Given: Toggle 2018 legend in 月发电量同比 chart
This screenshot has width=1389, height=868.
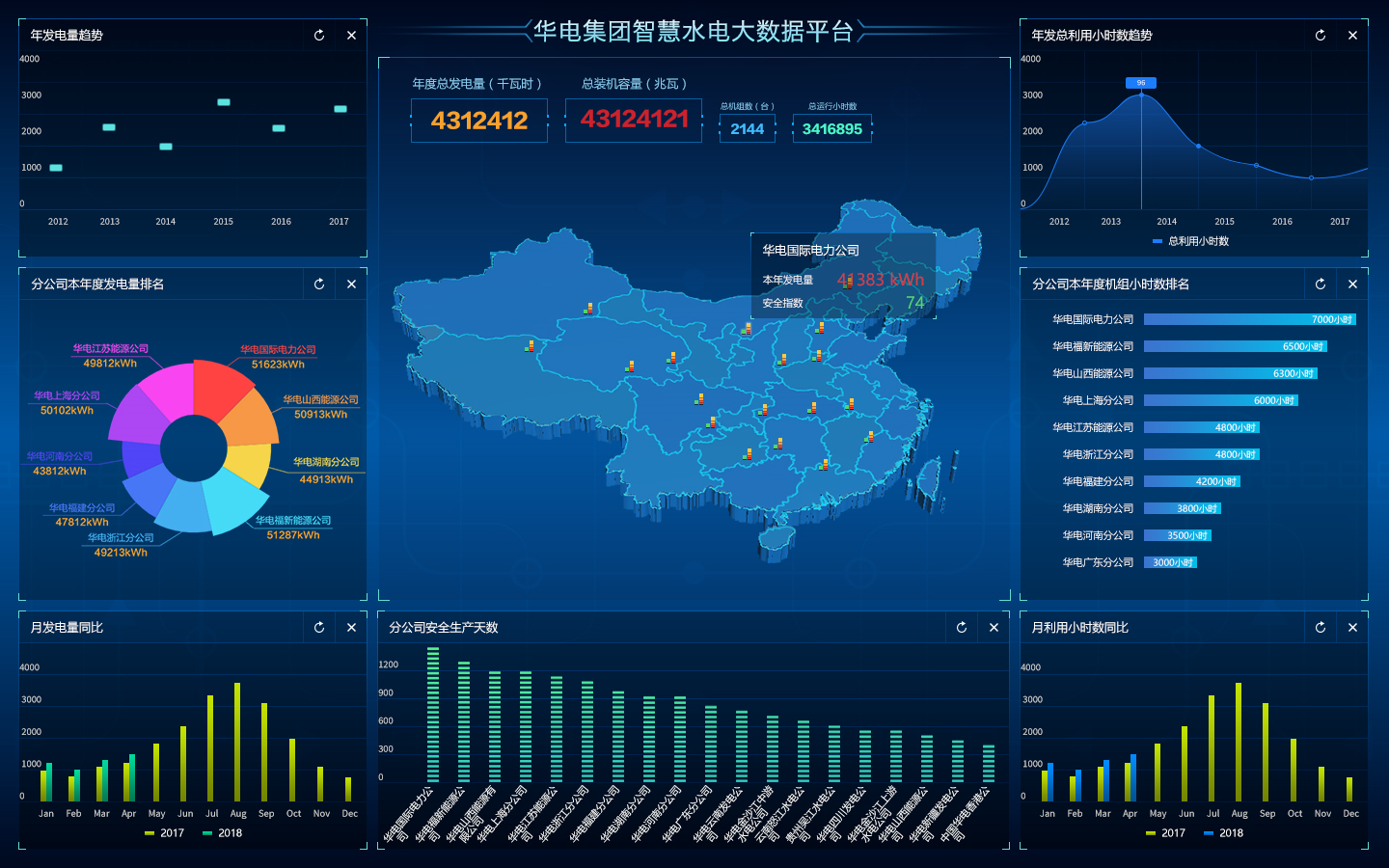Looking at the screenshot, I should click(x=222, y=833).
